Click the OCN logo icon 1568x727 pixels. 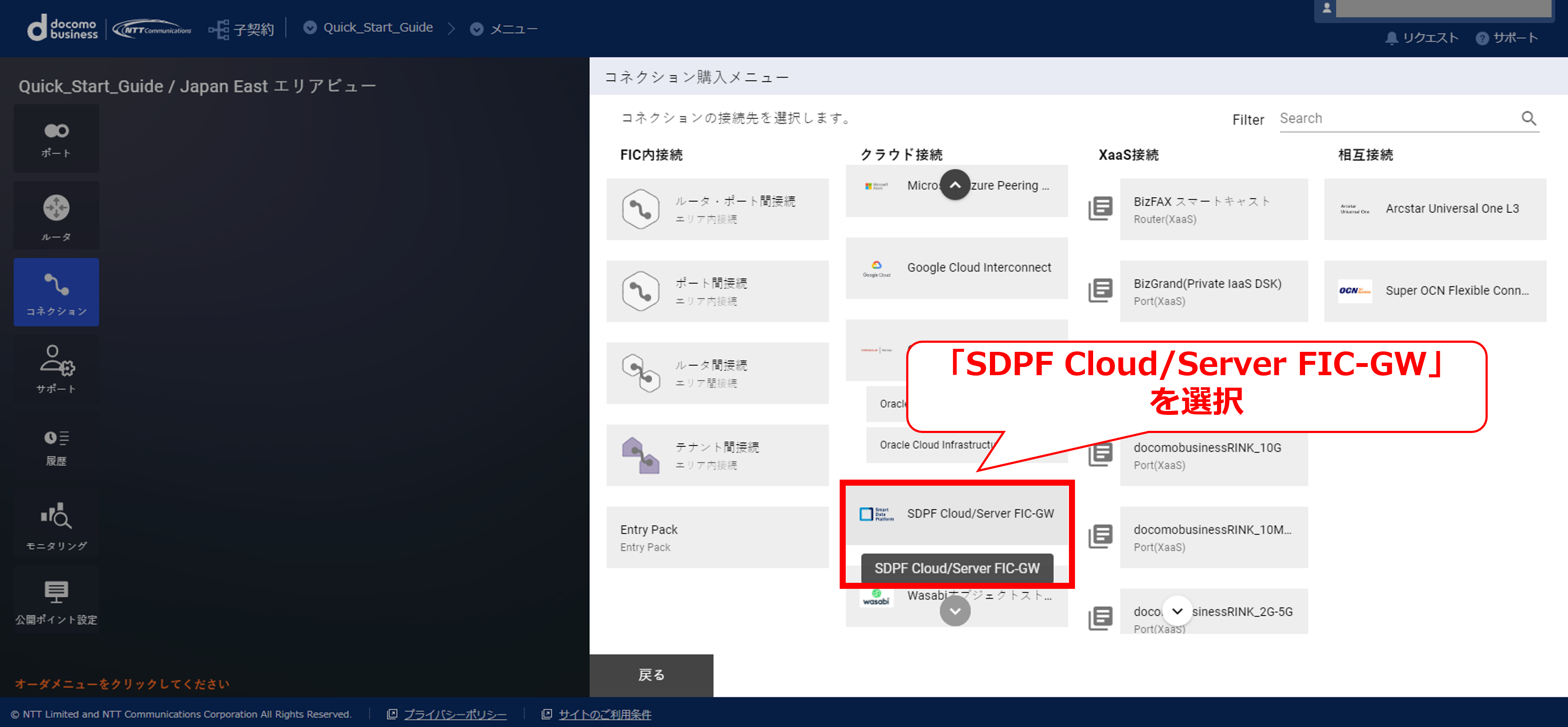(x=1354, y=291)
